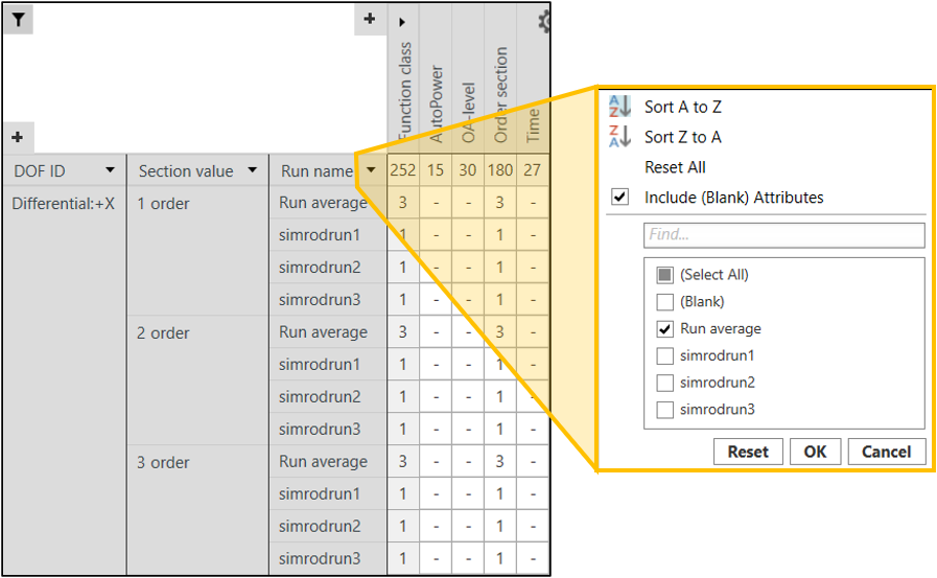Select Reset All menu entry
This screenshot has width=937, height=578.
pyautogui.click(x=675, y=167)
